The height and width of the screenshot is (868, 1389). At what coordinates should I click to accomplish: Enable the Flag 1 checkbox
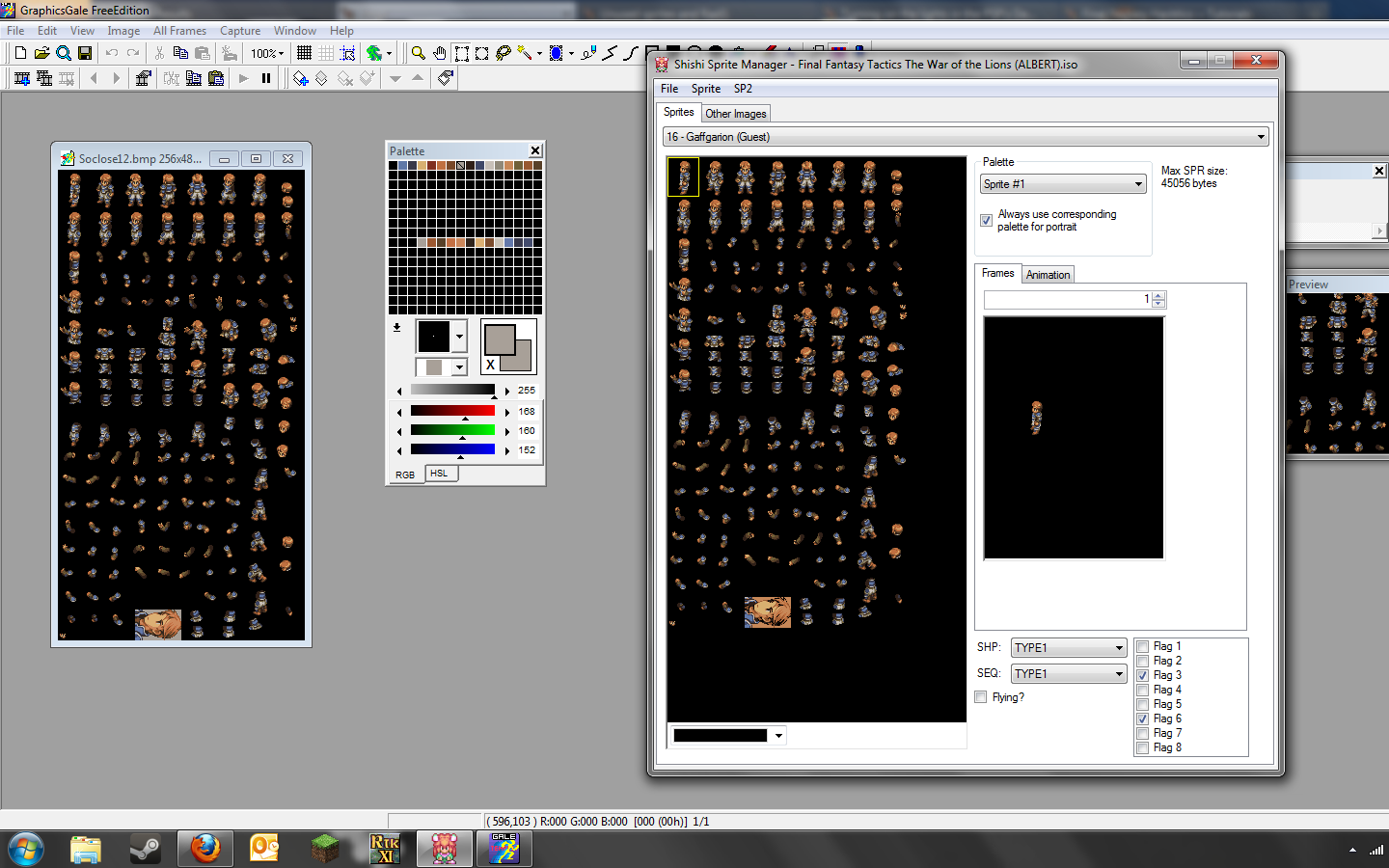[x=1143, y=647]
